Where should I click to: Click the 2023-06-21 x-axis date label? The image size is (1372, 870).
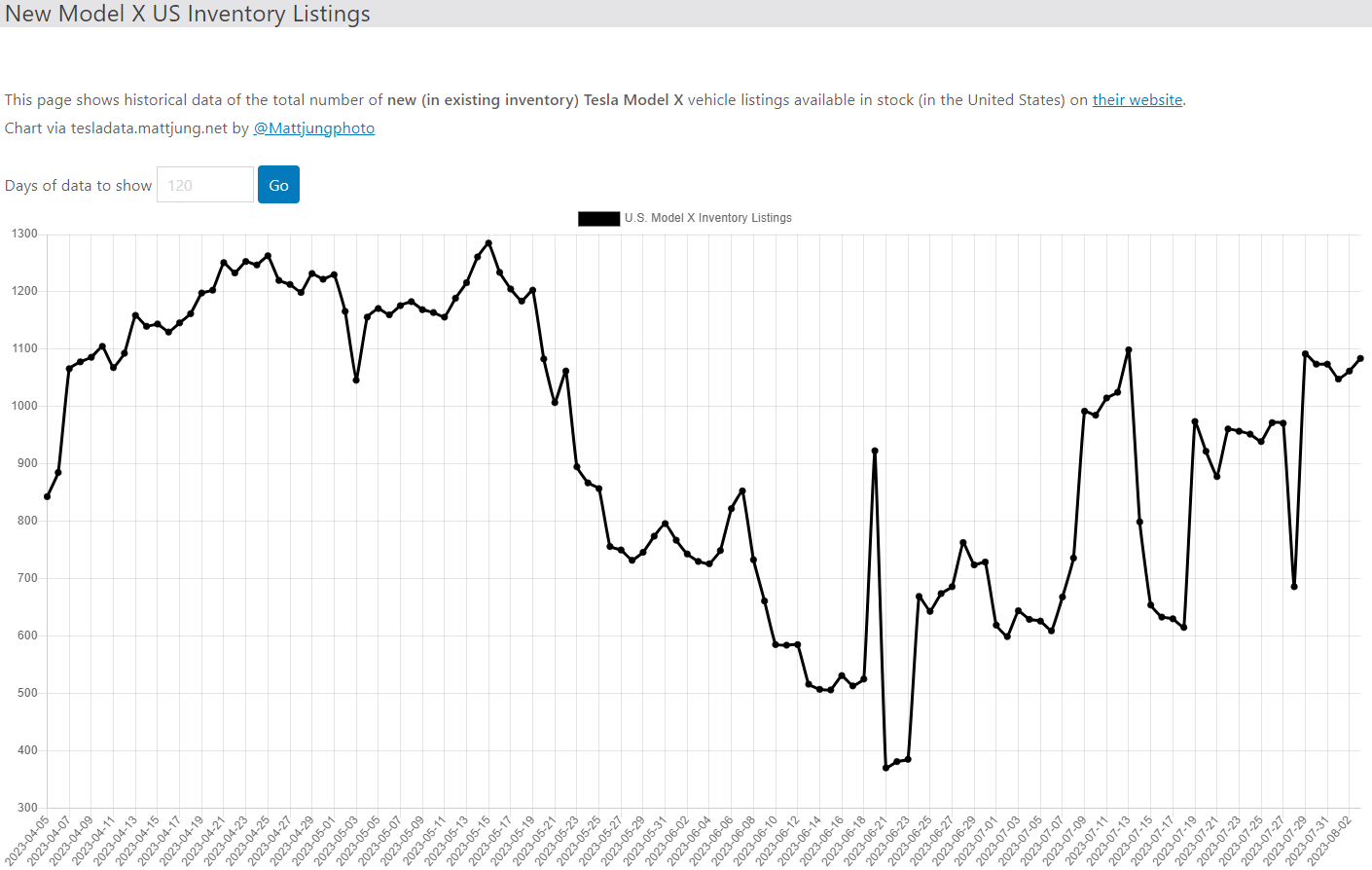coord(866,841)
